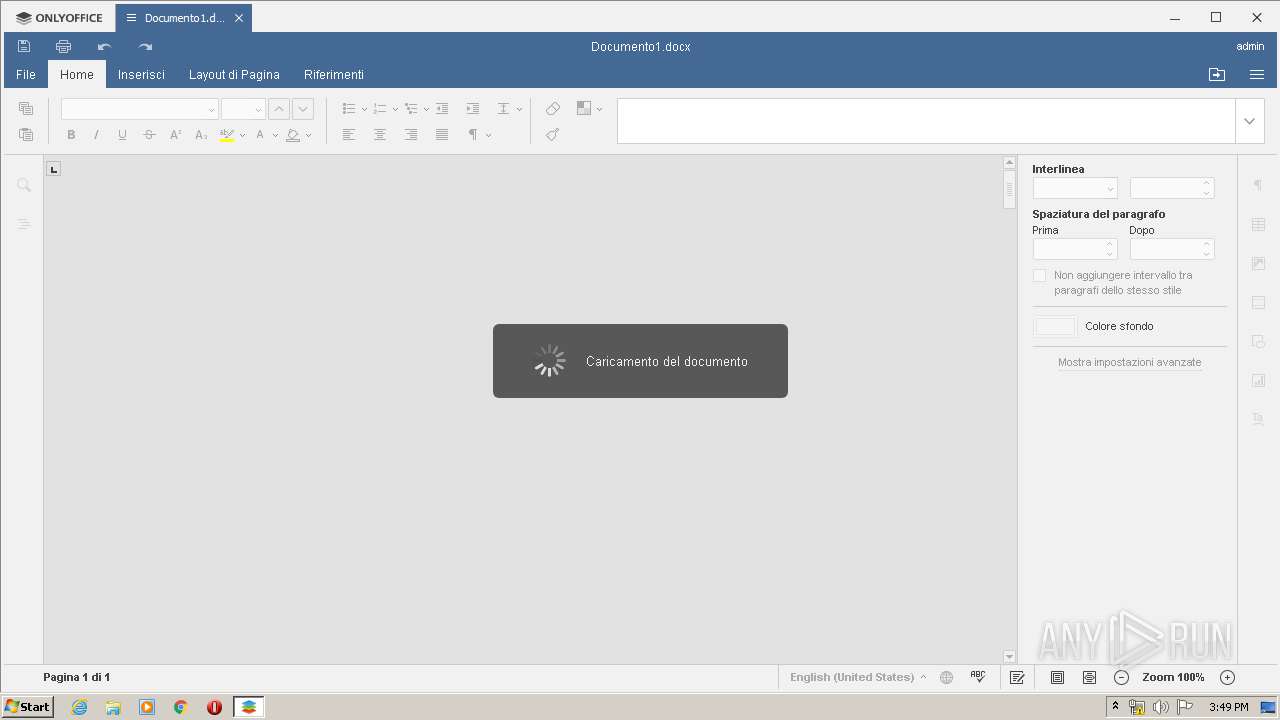1280x720 pixels.
Task: Open the font color dropdown arrow
Action: [x=275, y=135]
